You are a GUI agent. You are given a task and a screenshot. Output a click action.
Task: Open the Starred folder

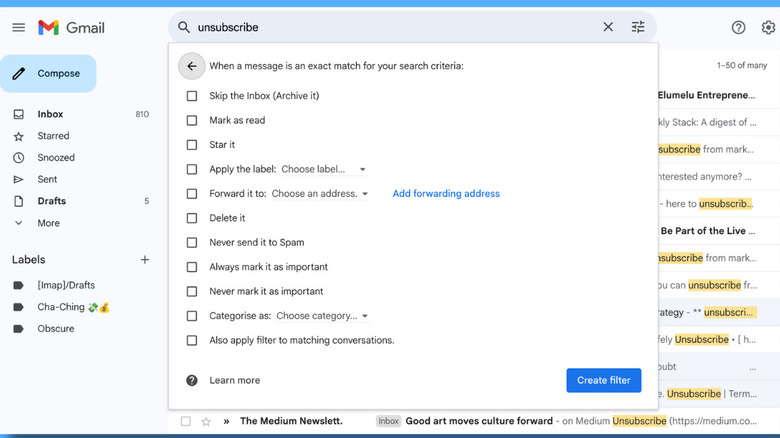[x=53, y=136]
